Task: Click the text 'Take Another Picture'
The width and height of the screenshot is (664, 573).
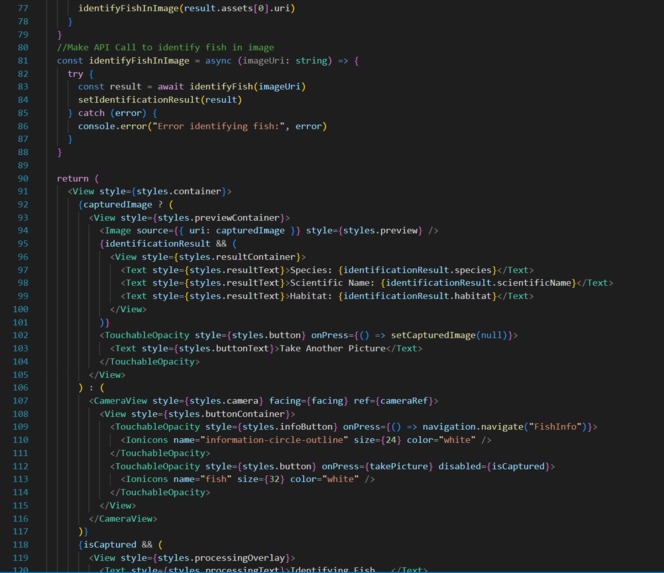Action: tap(332, 349)
